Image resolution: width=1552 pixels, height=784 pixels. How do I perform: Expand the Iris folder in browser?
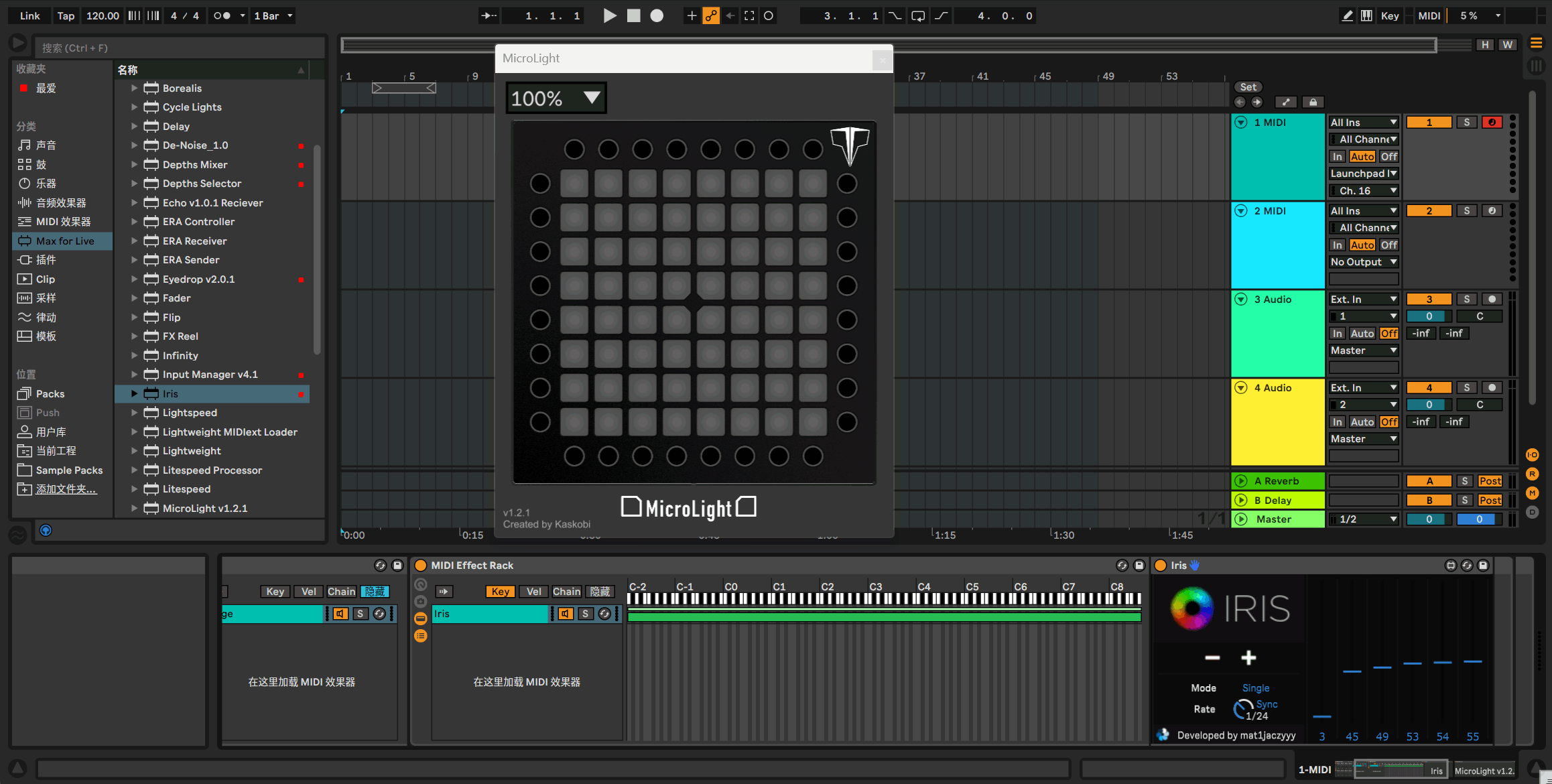(x=134, y=393)
